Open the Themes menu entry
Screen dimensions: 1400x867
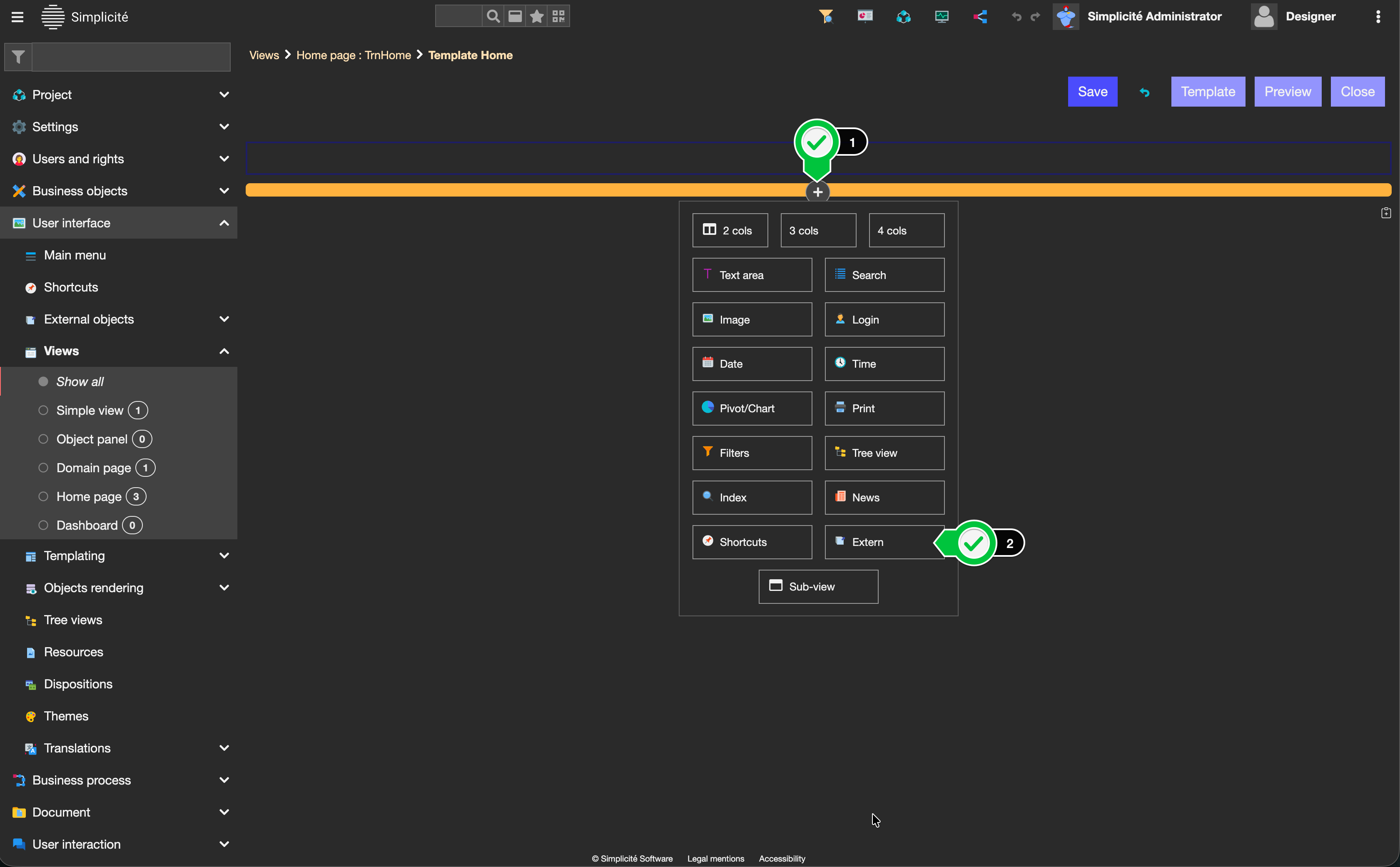66,716
